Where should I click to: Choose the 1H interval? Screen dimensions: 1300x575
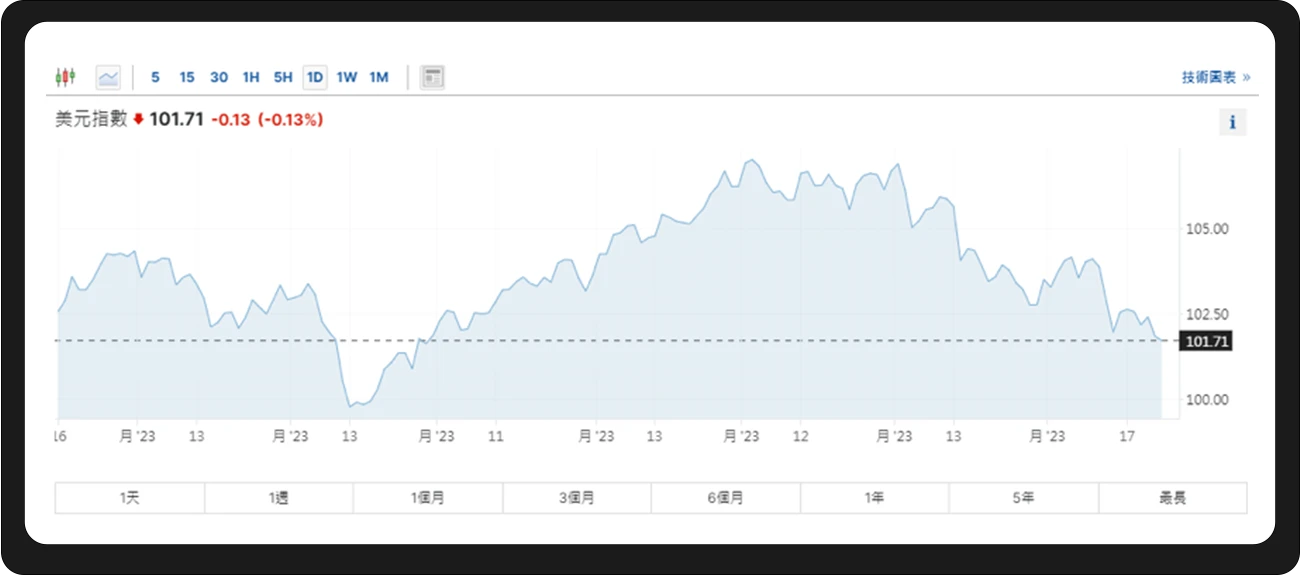251,77
